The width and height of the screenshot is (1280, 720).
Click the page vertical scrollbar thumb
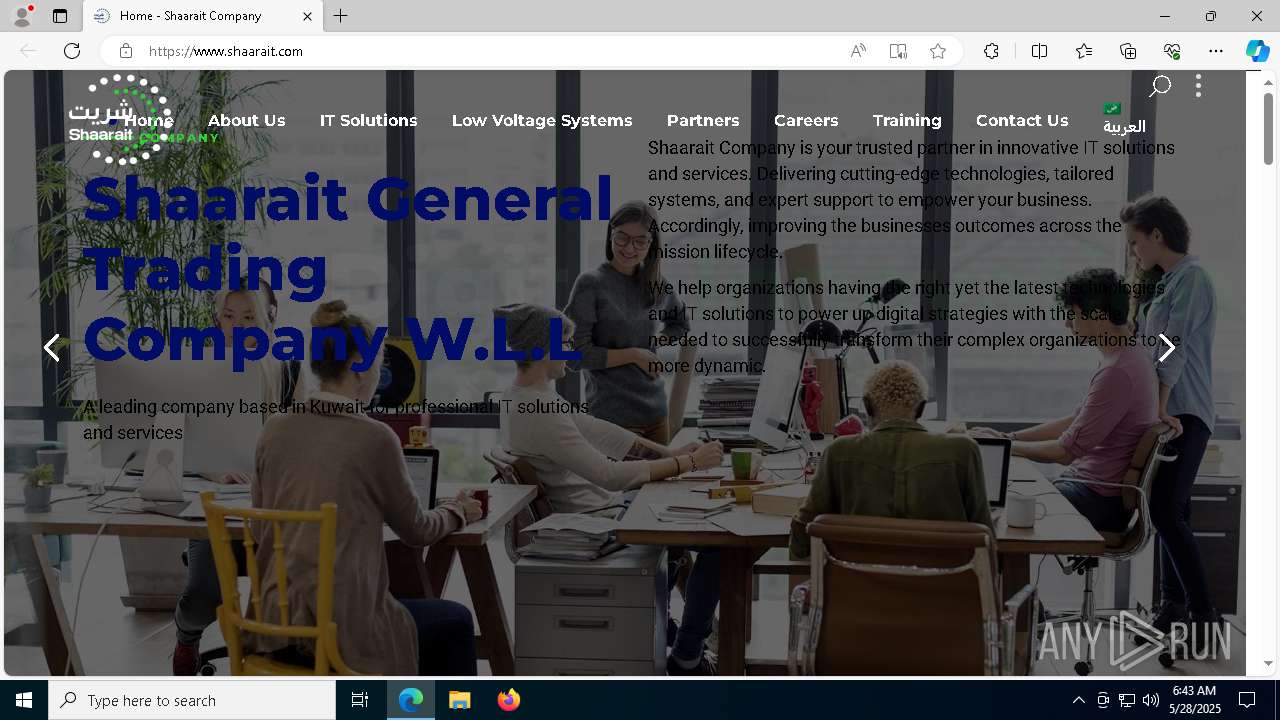1268,129
